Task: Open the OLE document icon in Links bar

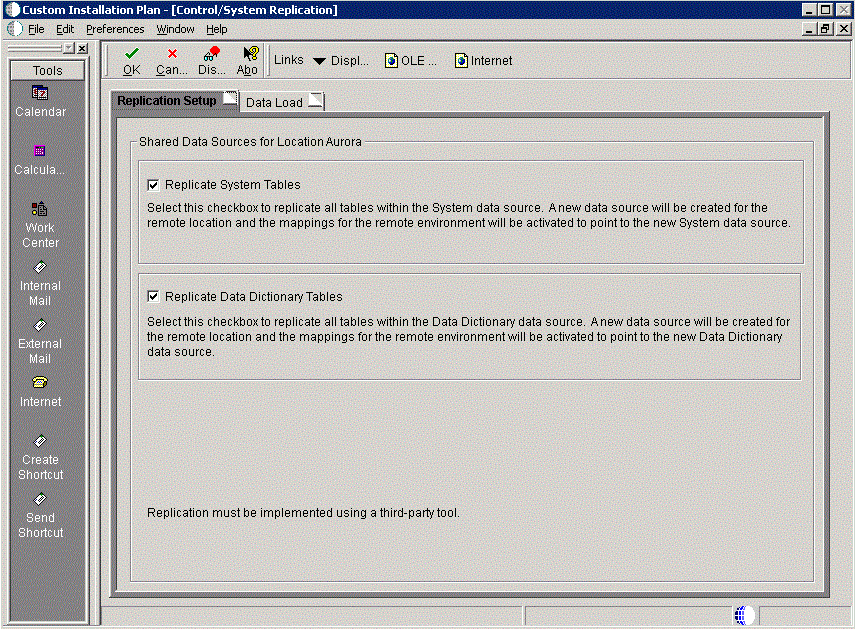Action: click(410, 61)
